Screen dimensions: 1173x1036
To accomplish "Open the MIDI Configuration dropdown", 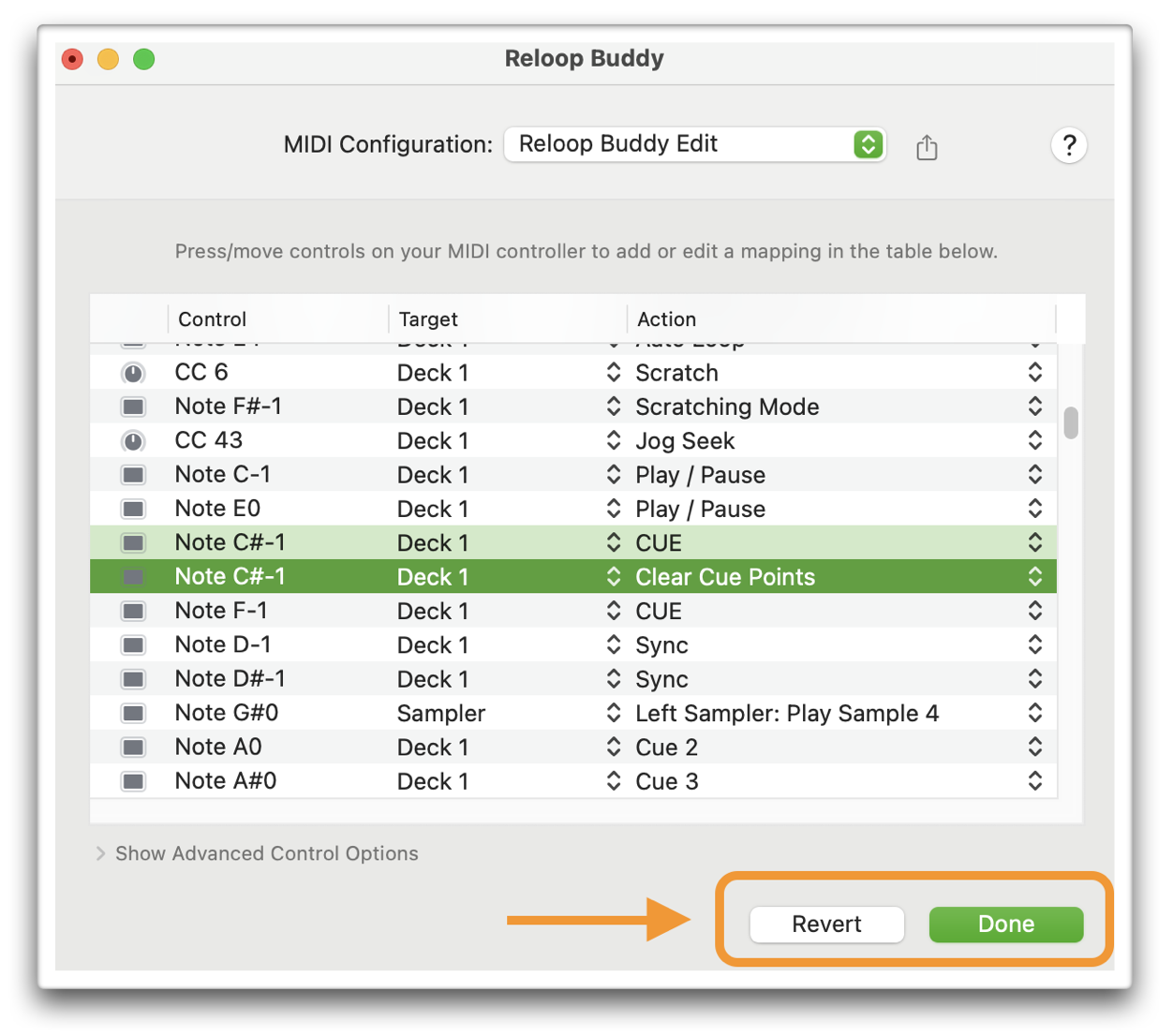I will click(x=695, y=144).
